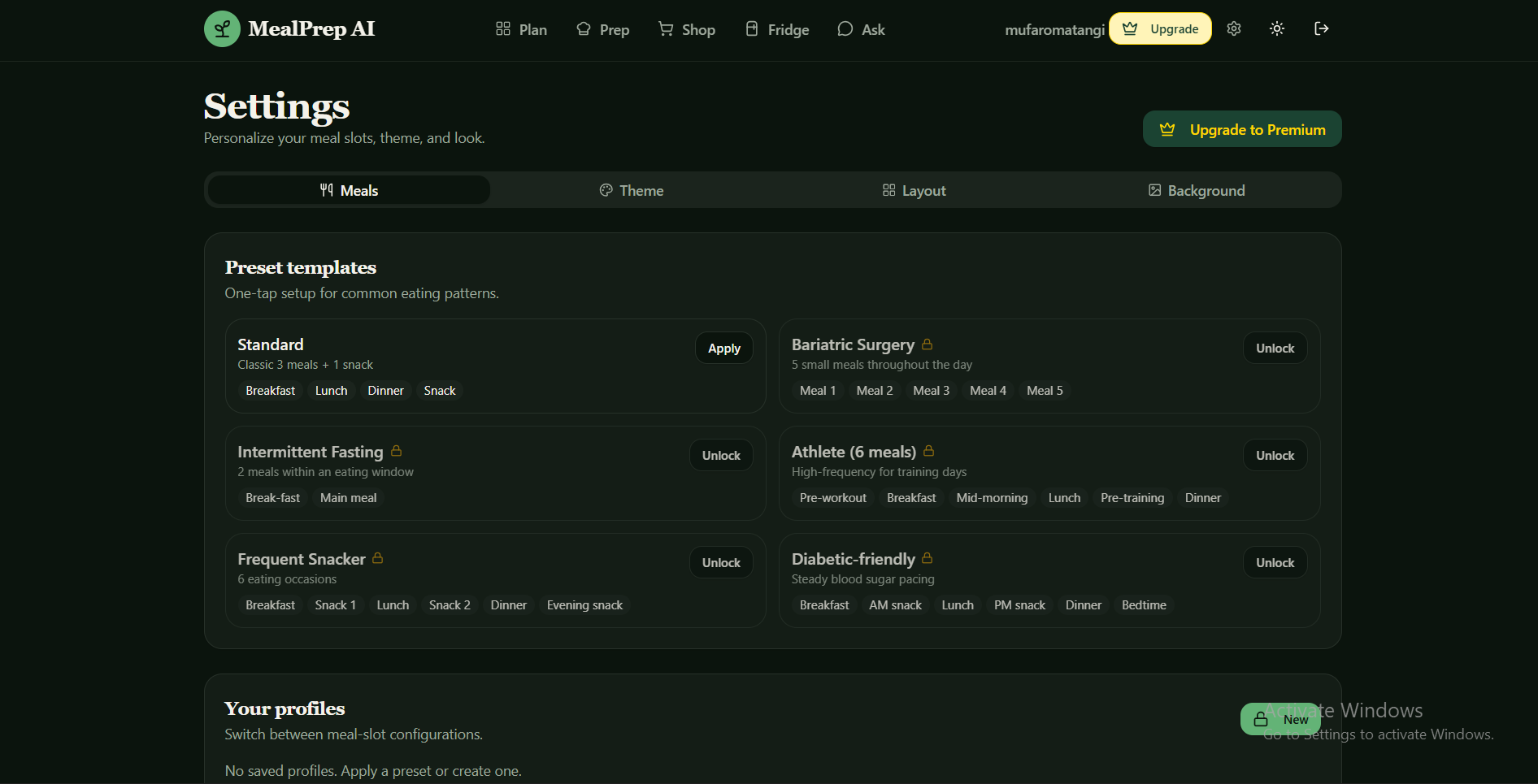Click the logout arrow icon
The image size is (1538, 784).
click(1322, 28)
